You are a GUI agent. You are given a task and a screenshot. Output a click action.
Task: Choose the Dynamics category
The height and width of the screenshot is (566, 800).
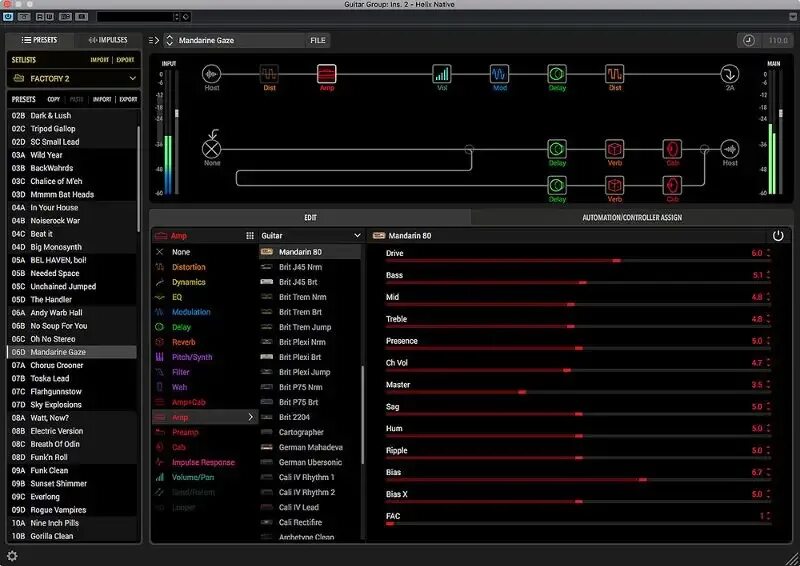pos(188,282)
